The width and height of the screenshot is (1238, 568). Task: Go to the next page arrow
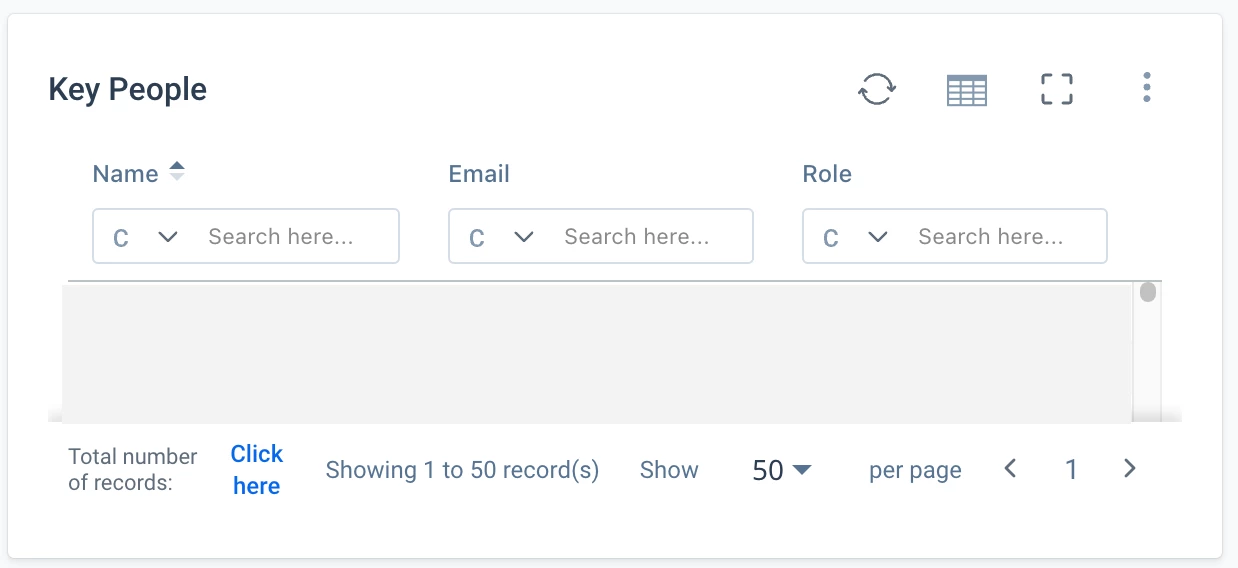(x=1130, y=468)
